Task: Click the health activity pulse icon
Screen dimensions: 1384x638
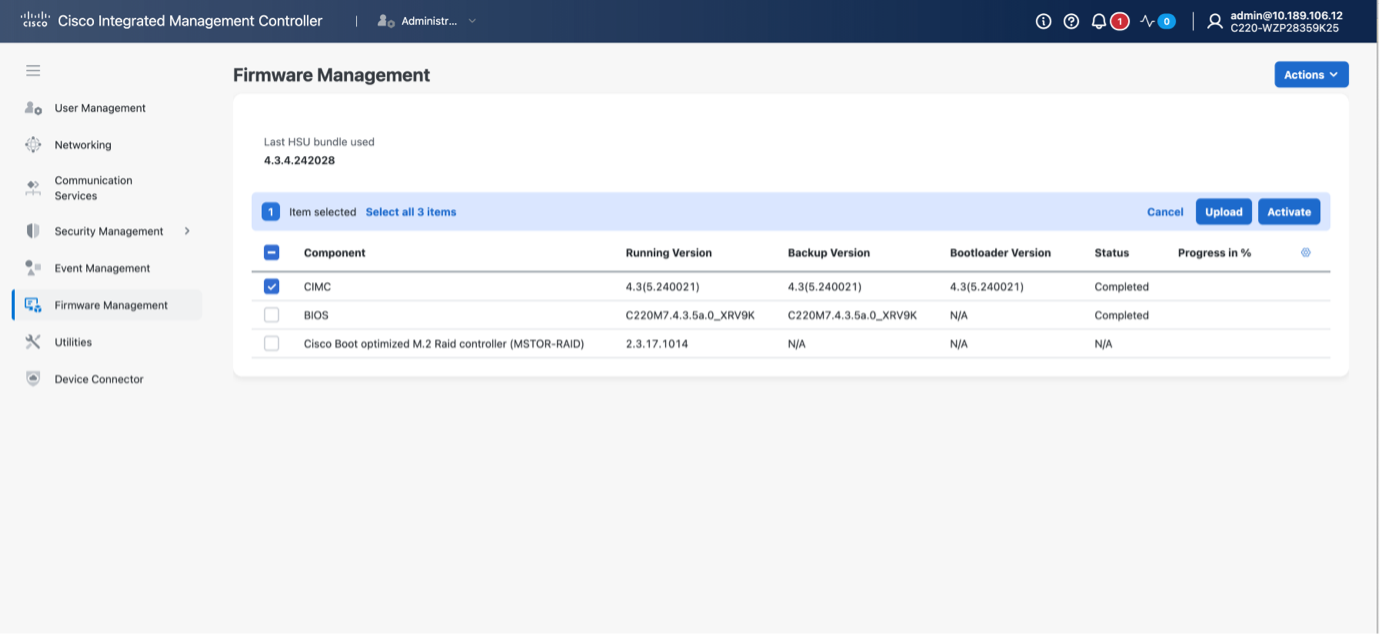Action: coord(1147,21)
